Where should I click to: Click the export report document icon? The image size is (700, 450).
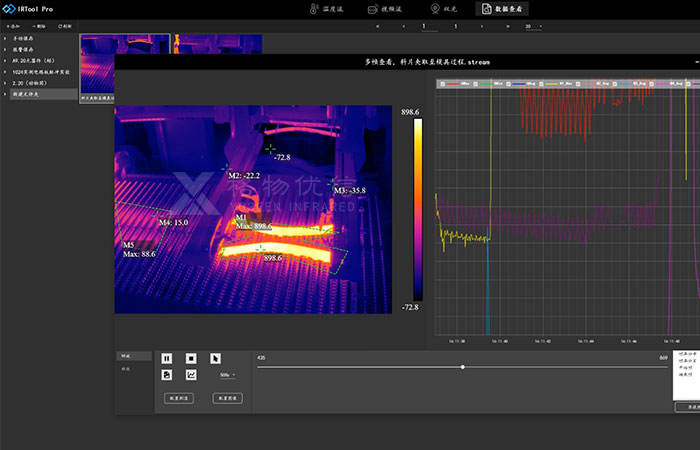[x=167, y=375]
